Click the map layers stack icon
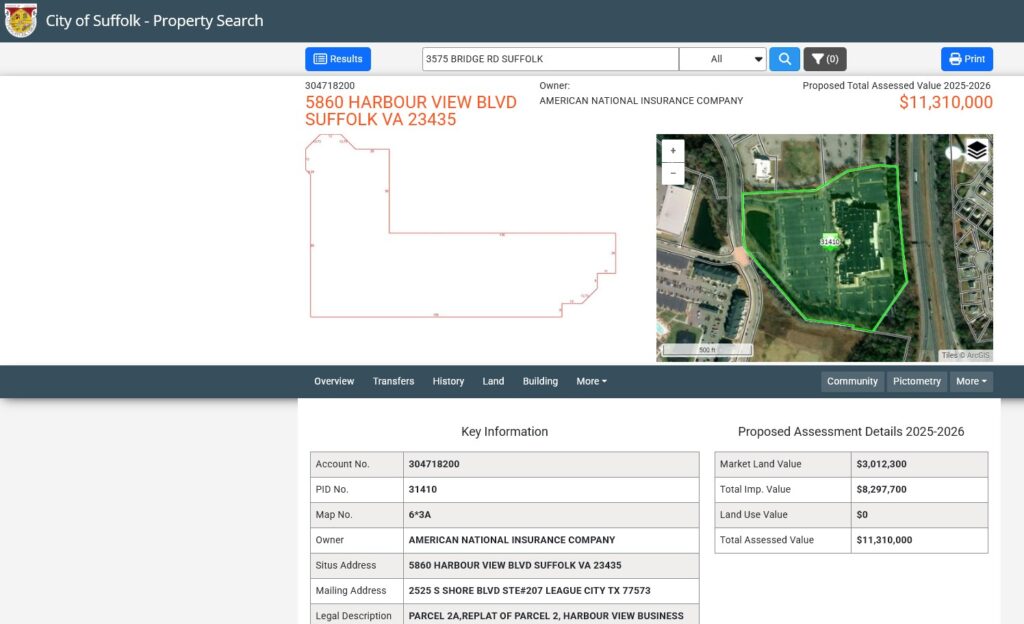1024x624 pixels. click(976, 150)
